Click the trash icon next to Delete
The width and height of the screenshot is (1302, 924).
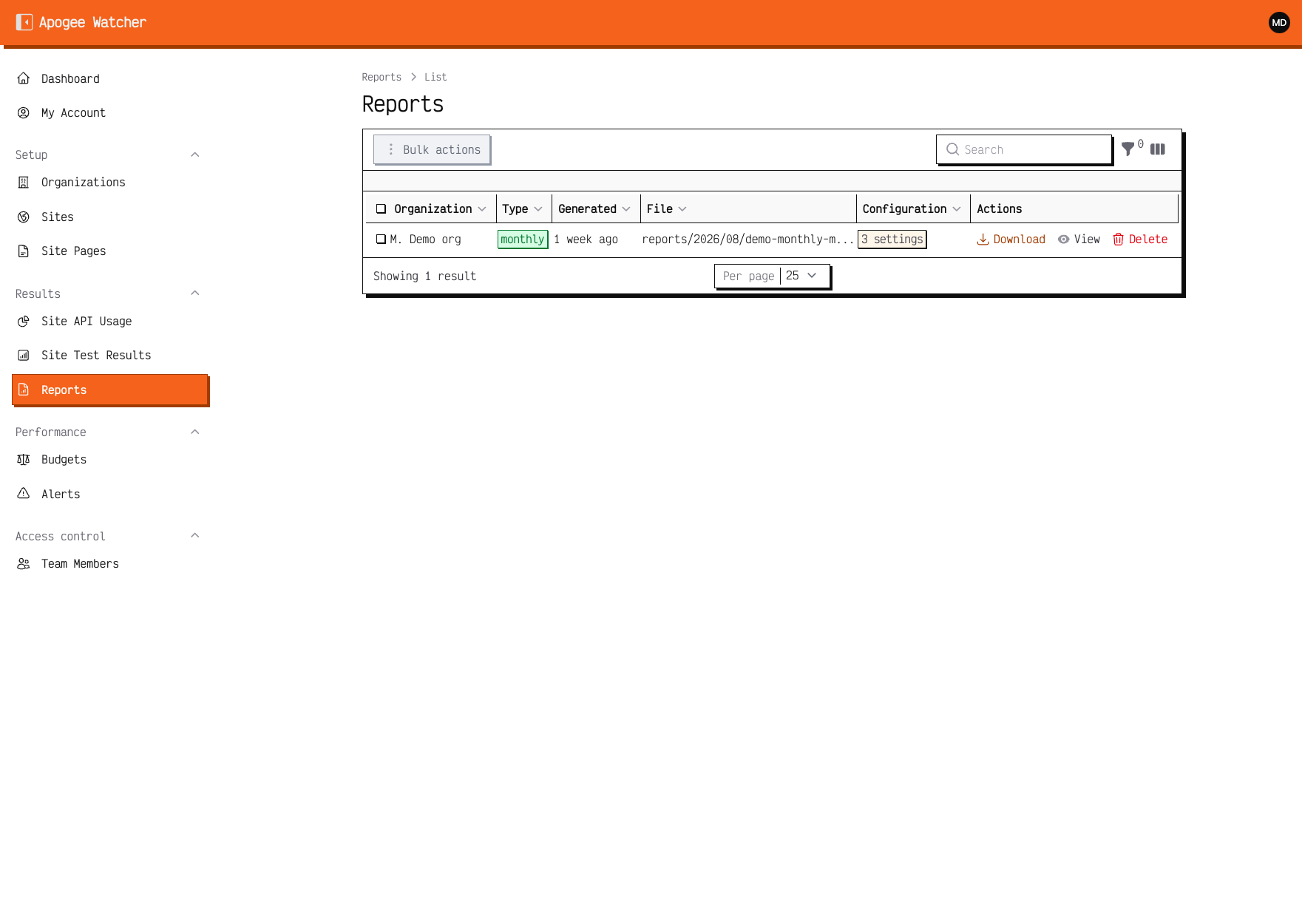point(1118,240)
